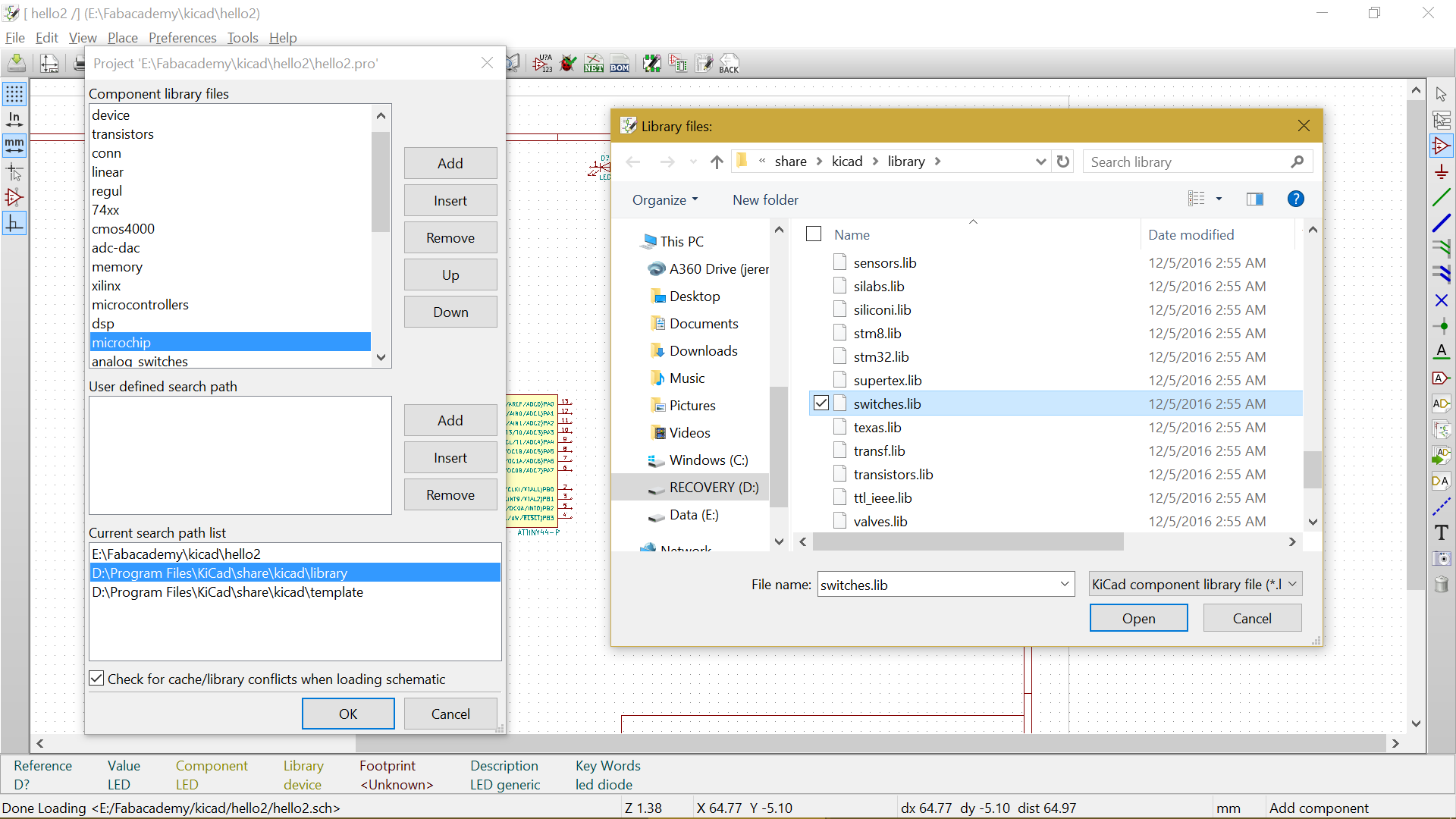The image size is (1456, 819).
Task: Click the file list horizontal scrollbar
Action: click(968, 541)
